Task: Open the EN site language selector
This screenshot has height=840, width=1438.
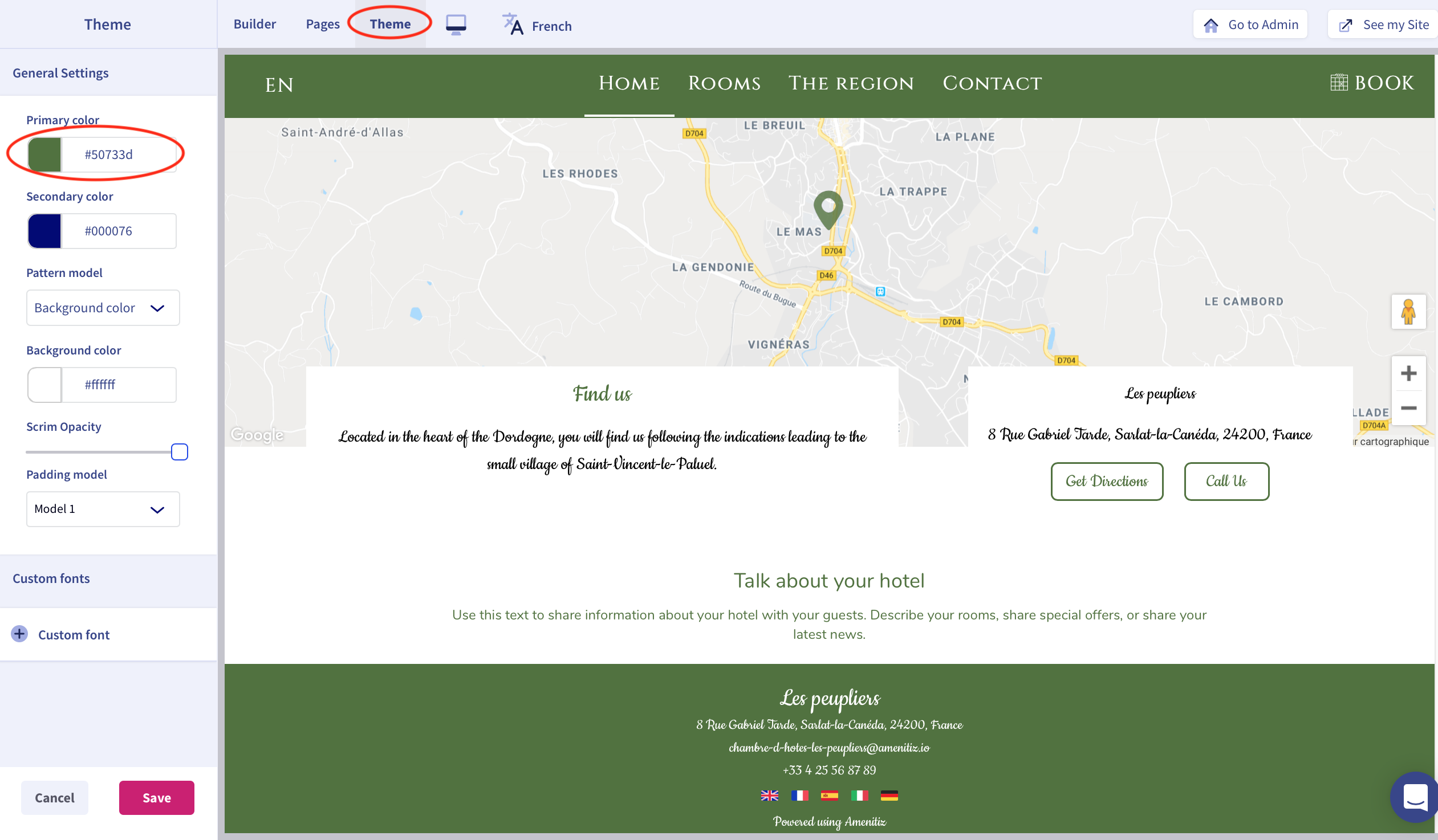Action: pyautogui.click(x=279, y=85)
